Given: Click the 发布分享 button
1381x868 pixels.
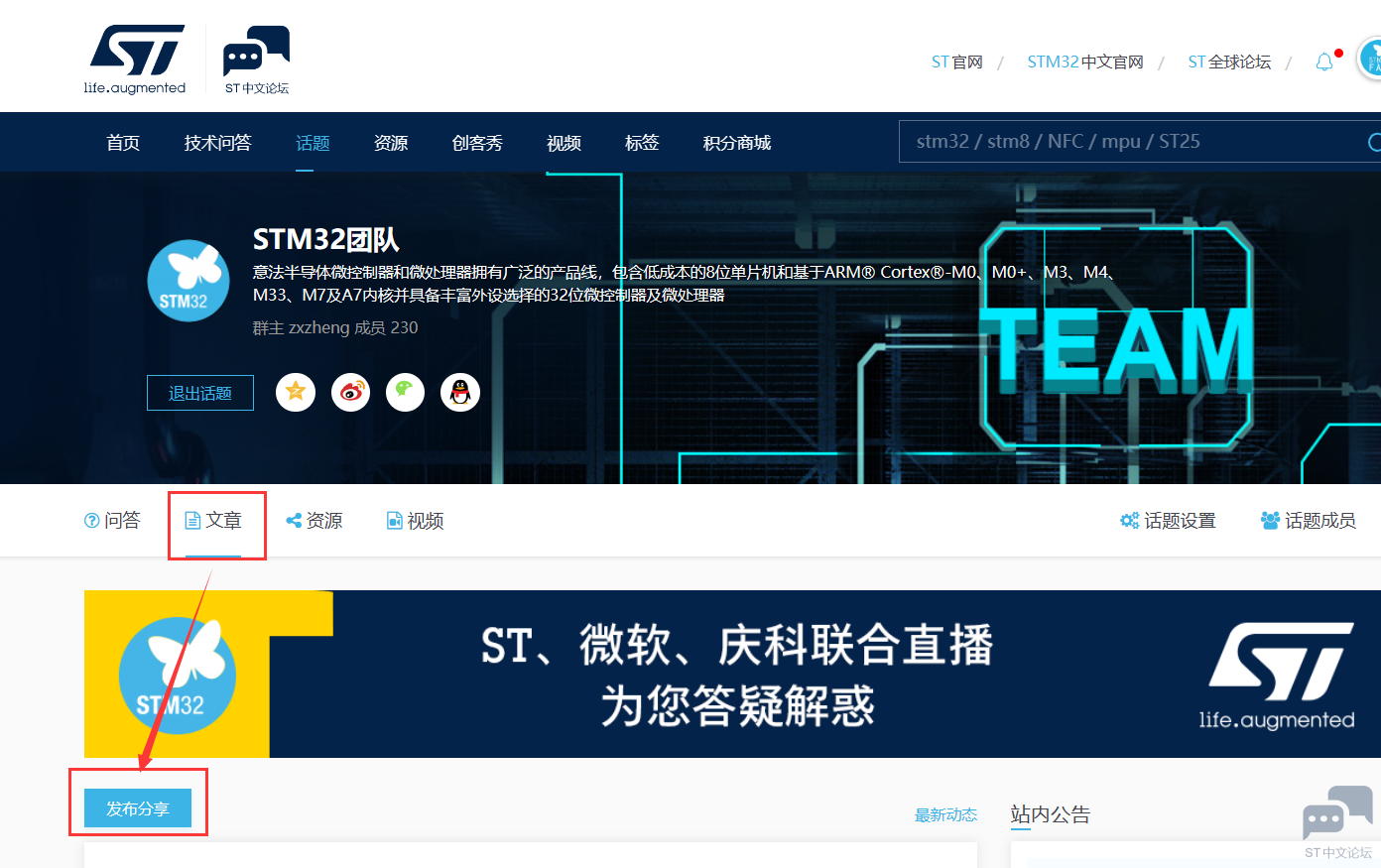Looking at the screenshot, I should coord(138,808).
